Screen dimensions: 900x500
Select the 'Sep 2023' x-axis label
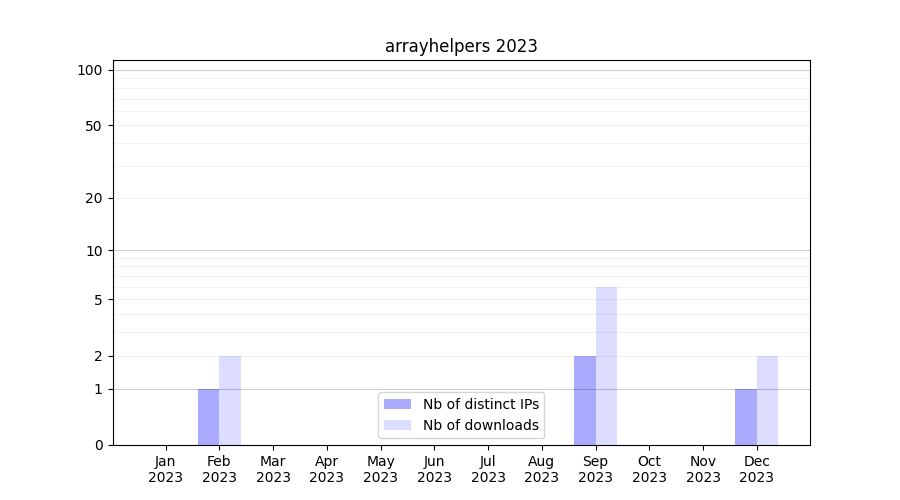595,469
